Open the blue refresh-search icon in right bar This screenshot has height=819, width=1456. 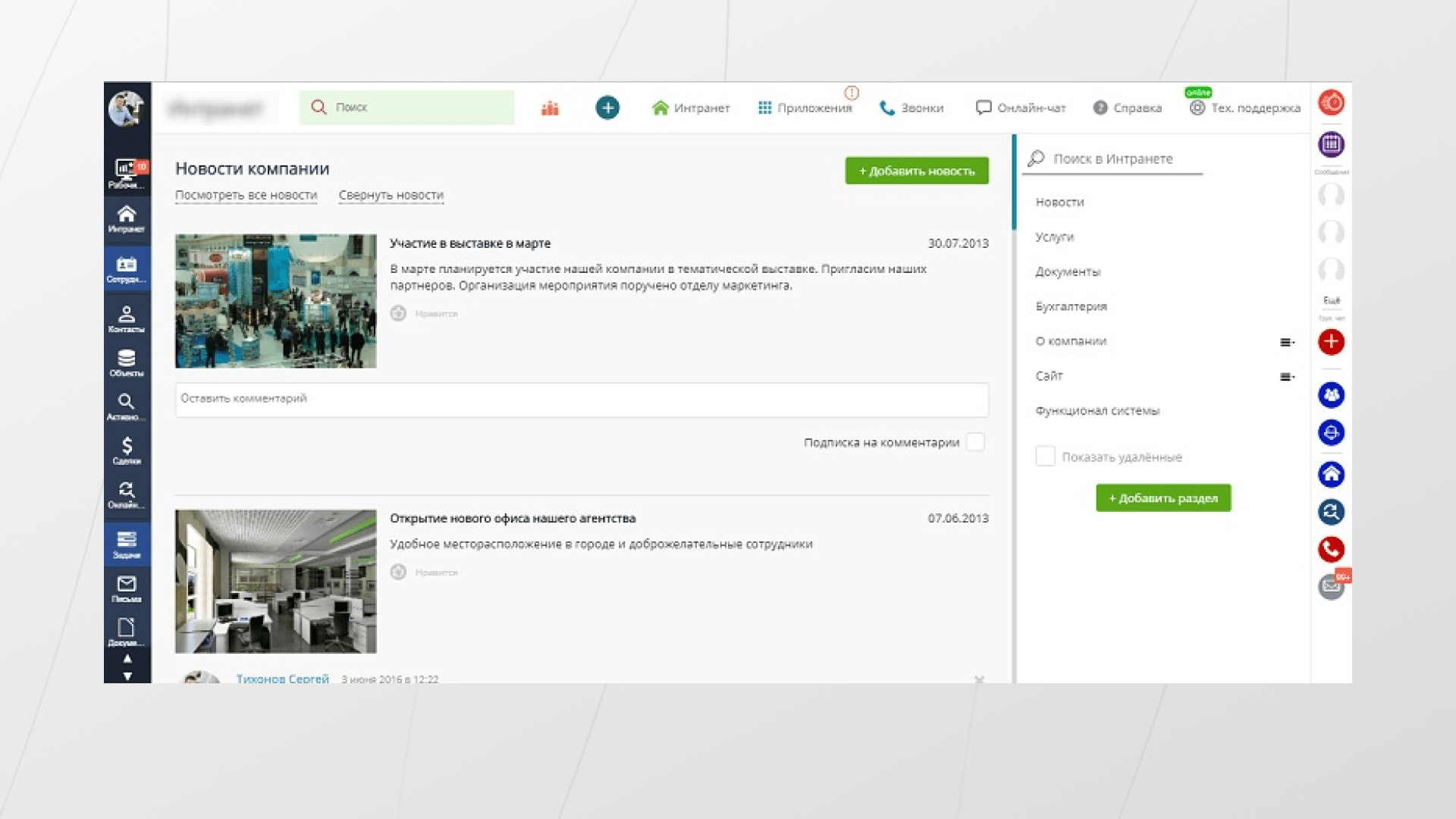pyautogui.click(x=1331, y=513)
